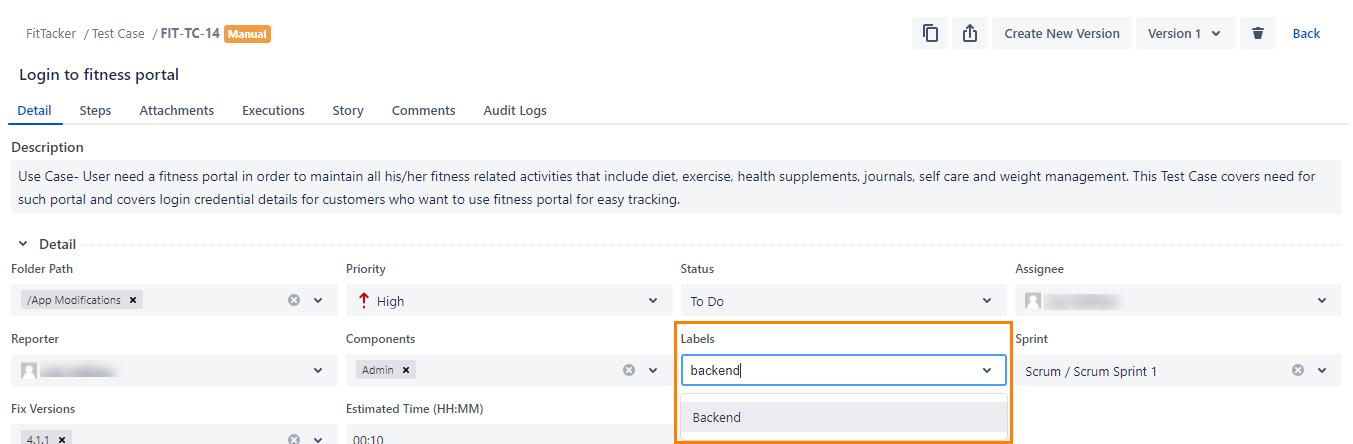Click the Back link
Image resolution: width=1353 pixels, height=444 pixels.
click(1306, 33)
